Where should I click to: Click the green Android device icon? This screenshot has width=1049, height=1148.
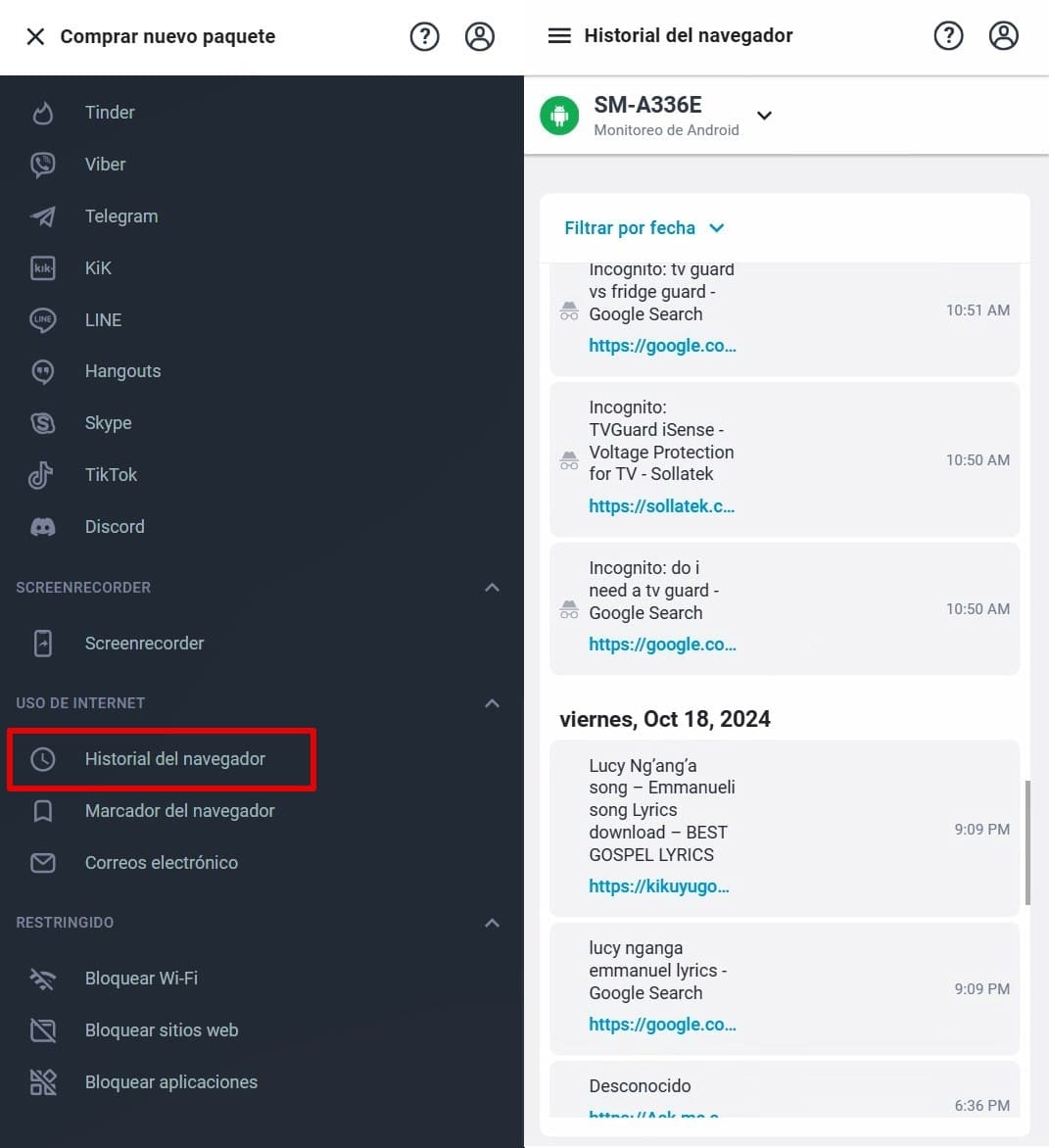pyautogui.click(x=559, y=116)
